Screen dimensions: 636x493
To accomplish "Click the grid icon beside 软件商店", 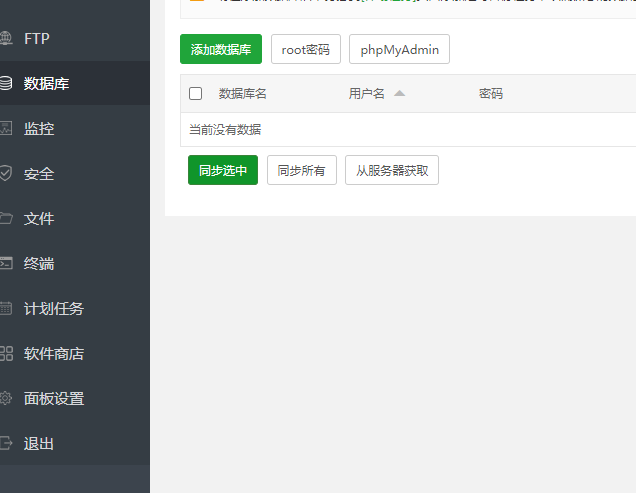I will (6, 353).
